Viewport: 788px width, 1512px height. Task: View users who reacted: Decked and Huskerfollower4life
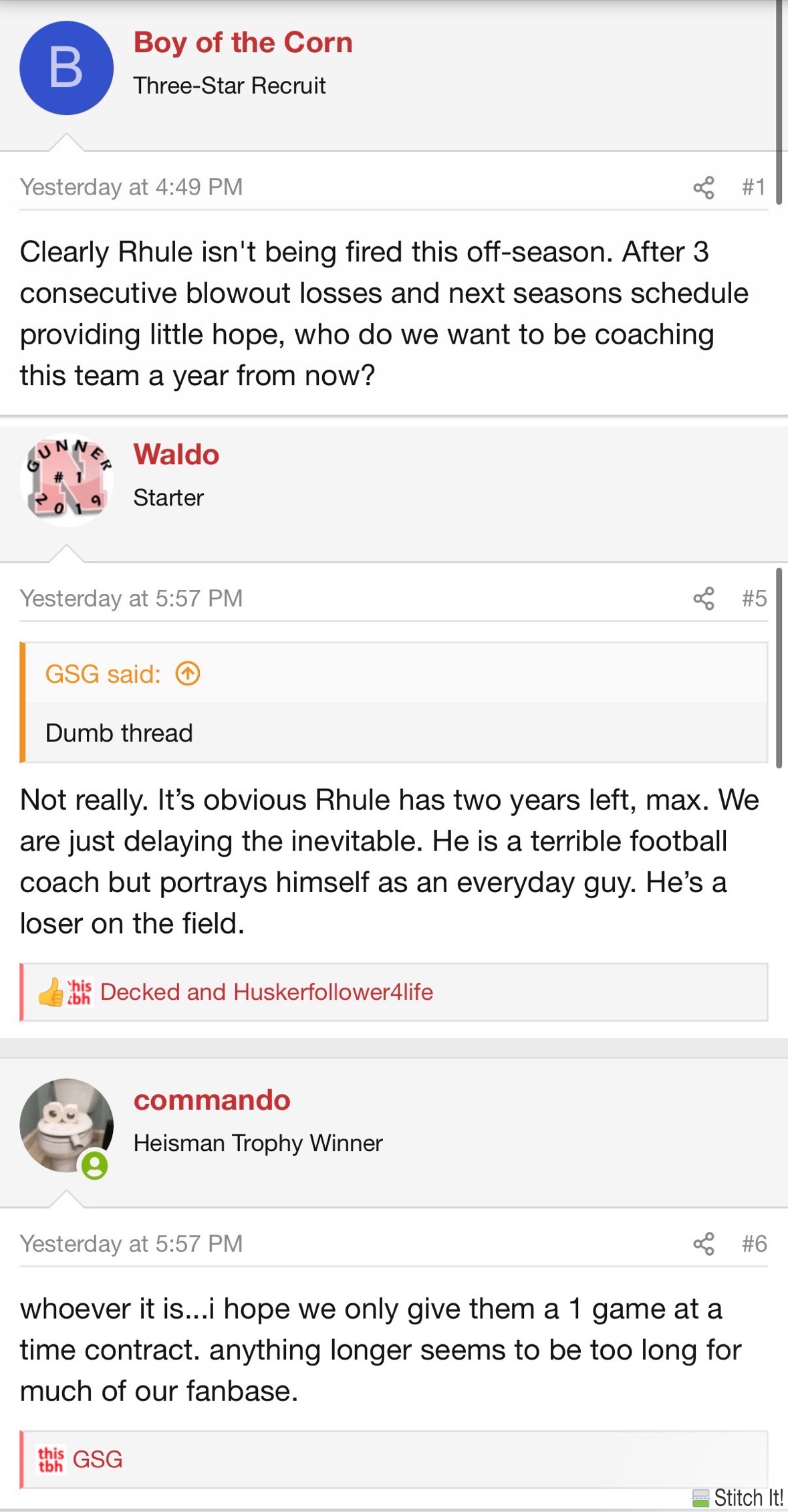266,992
